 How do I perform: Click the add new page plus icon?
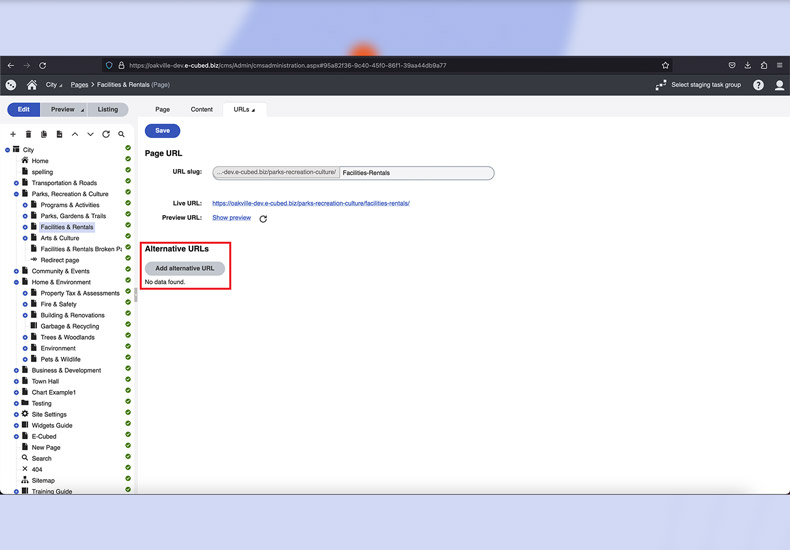pos(13,134)
